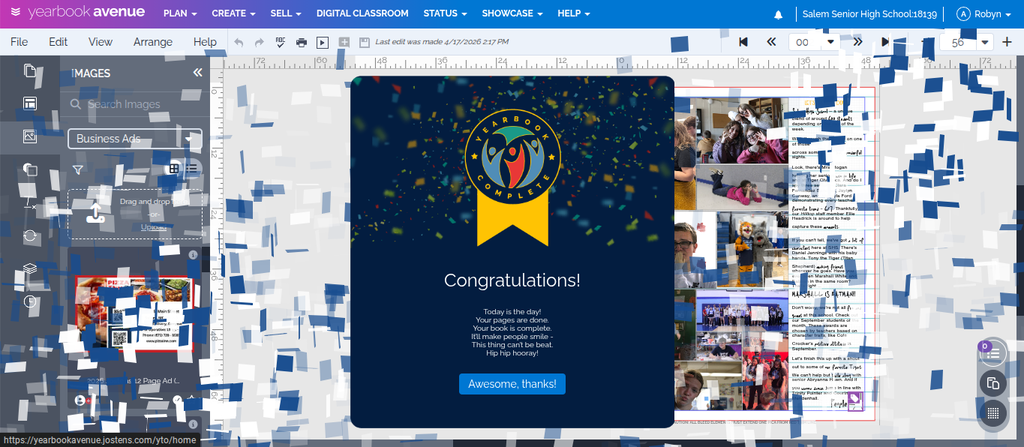Screen dimensions: 1024x447
Task: Open the notifications bell
Action: tap(778, 14)
